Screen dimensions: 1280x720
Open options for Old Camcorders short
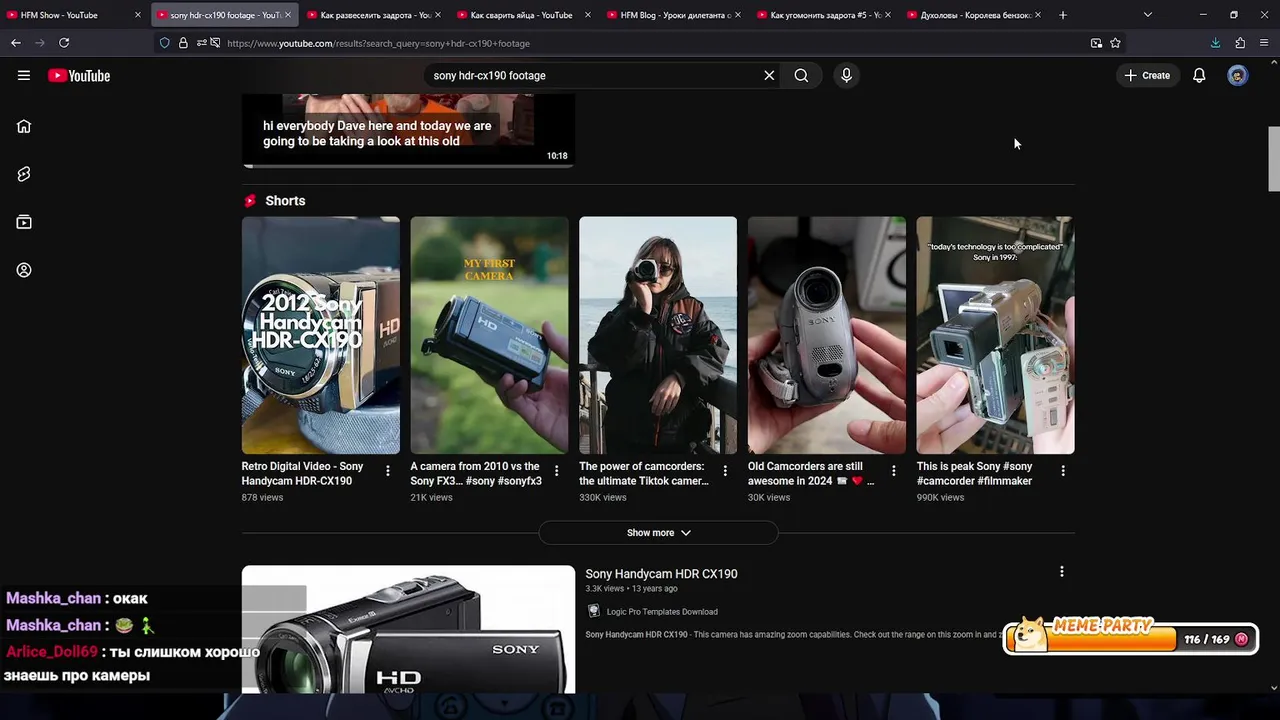coord(894,471)
